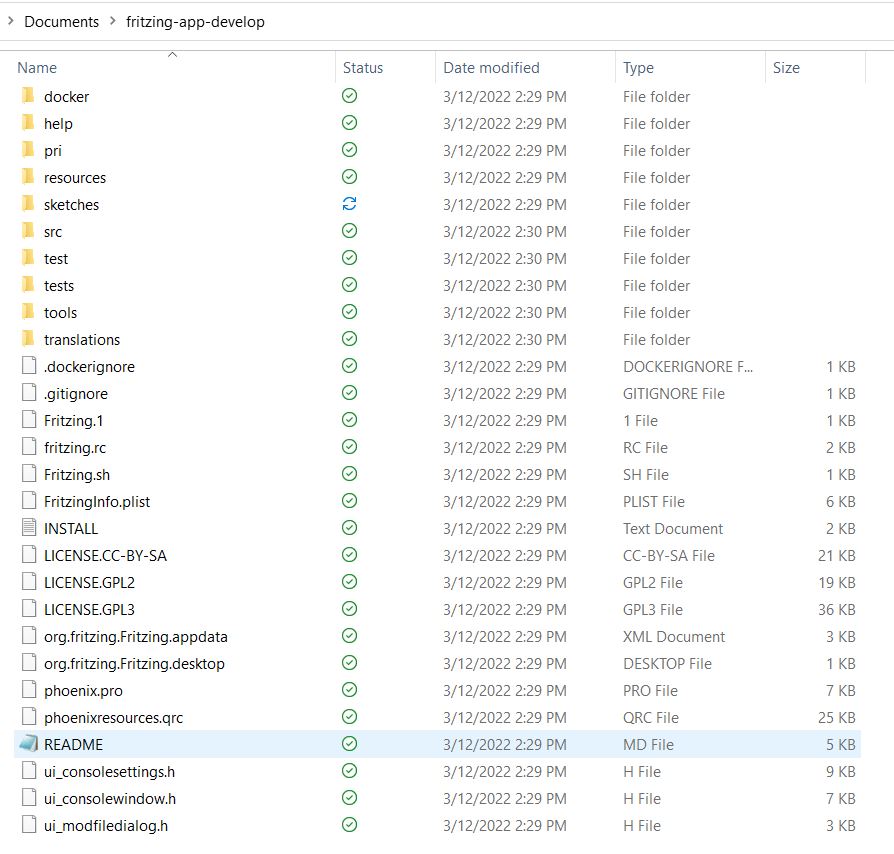Select the phoenixresources.qrc file

tap(113, 717)
